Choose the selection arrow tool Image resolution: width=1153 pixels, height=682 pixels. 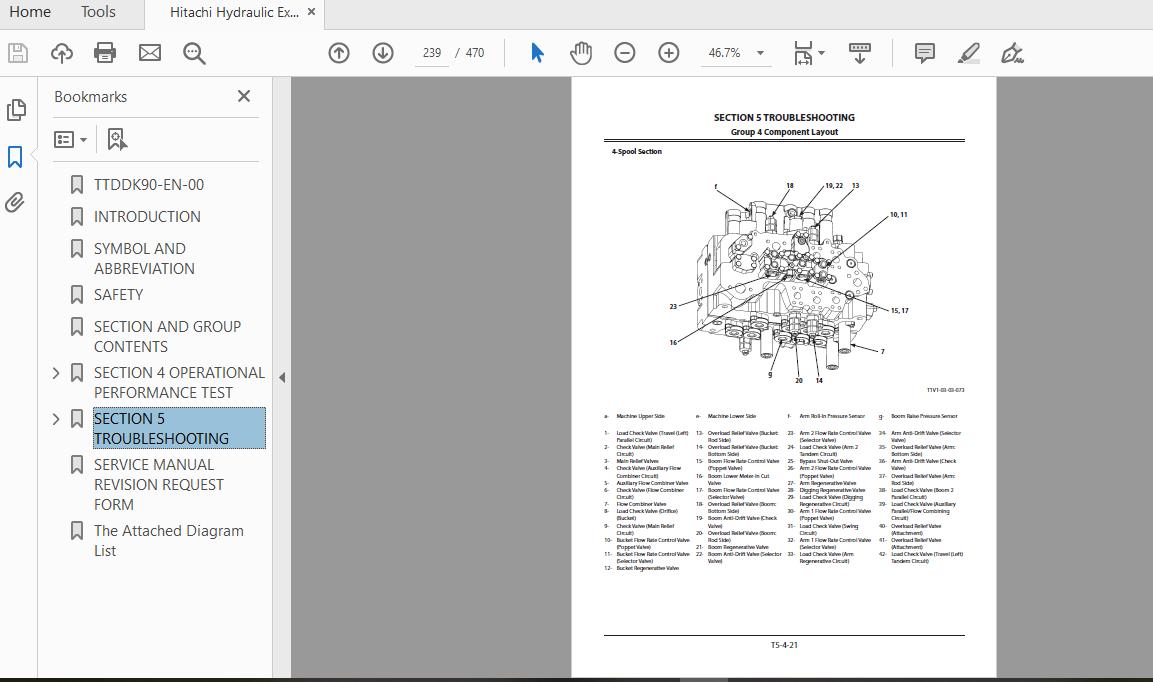click(538, 53)
